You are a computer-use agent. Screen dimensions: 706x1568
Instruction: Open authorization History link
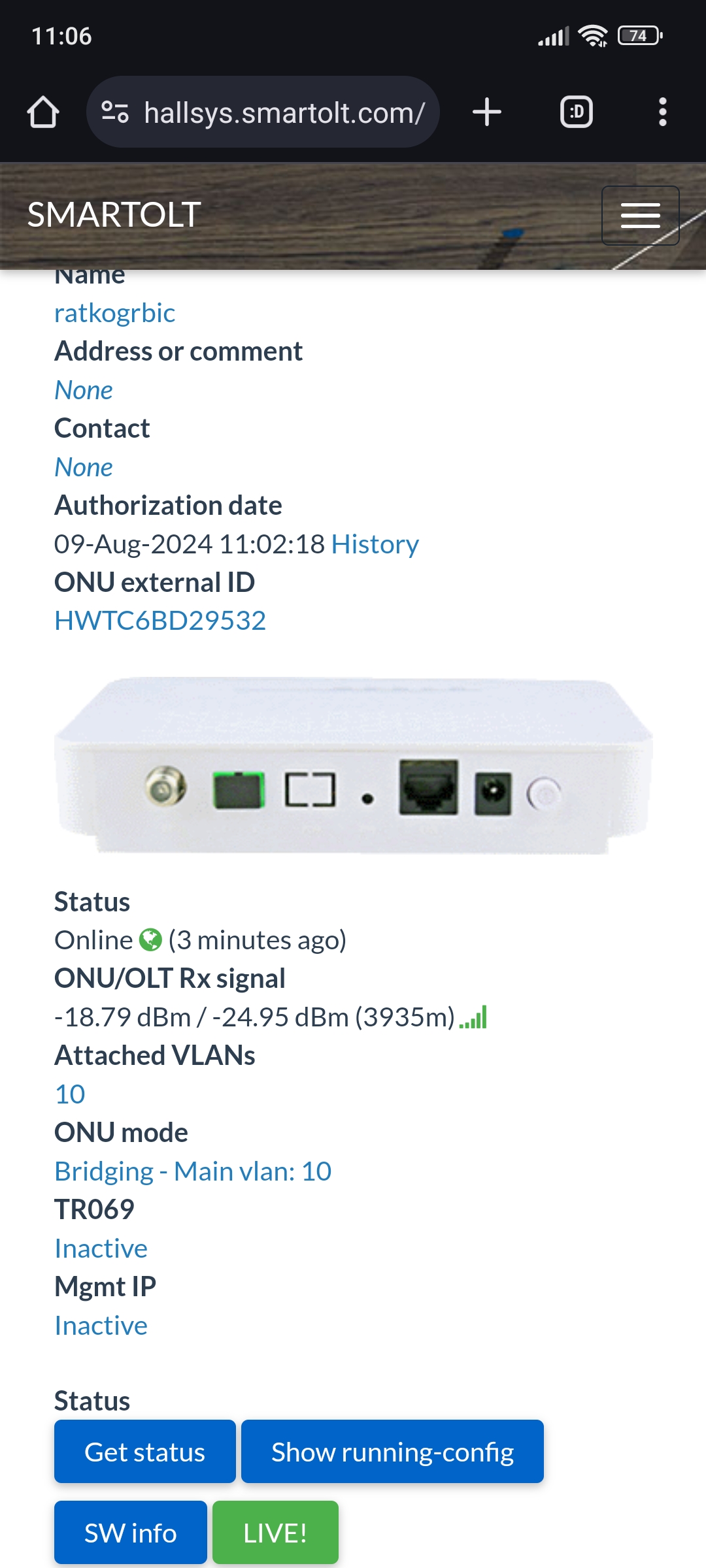pyautogui.click(x=375, y=544)
